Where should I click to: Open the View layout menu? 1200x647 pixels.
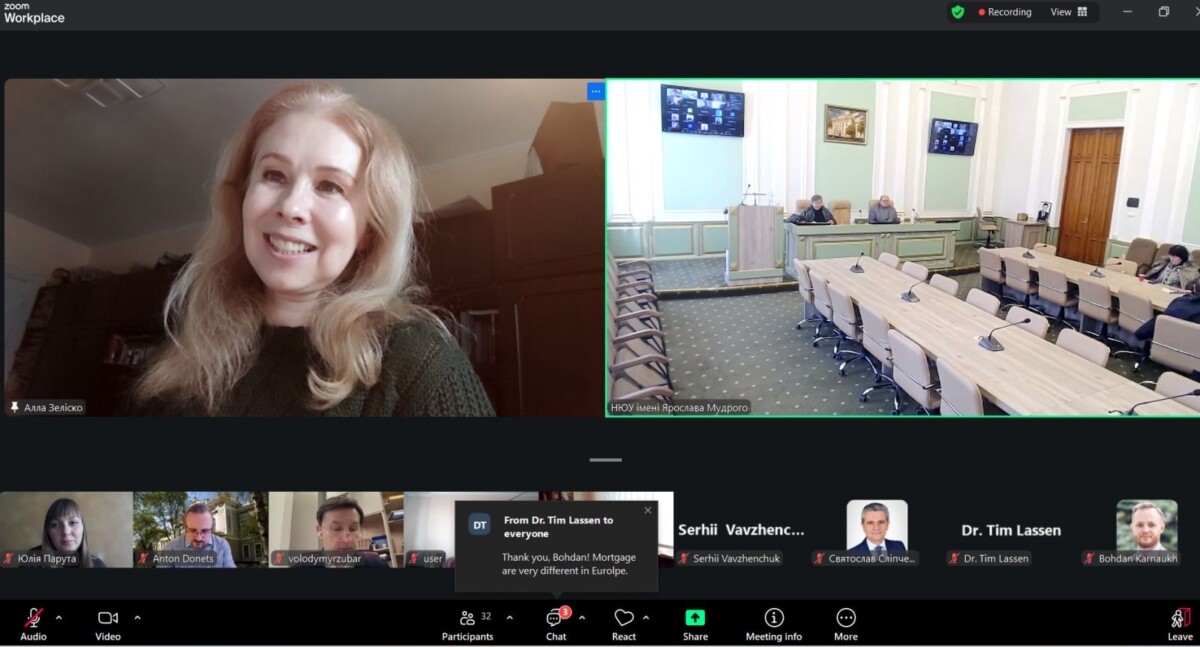point(1069,12)
